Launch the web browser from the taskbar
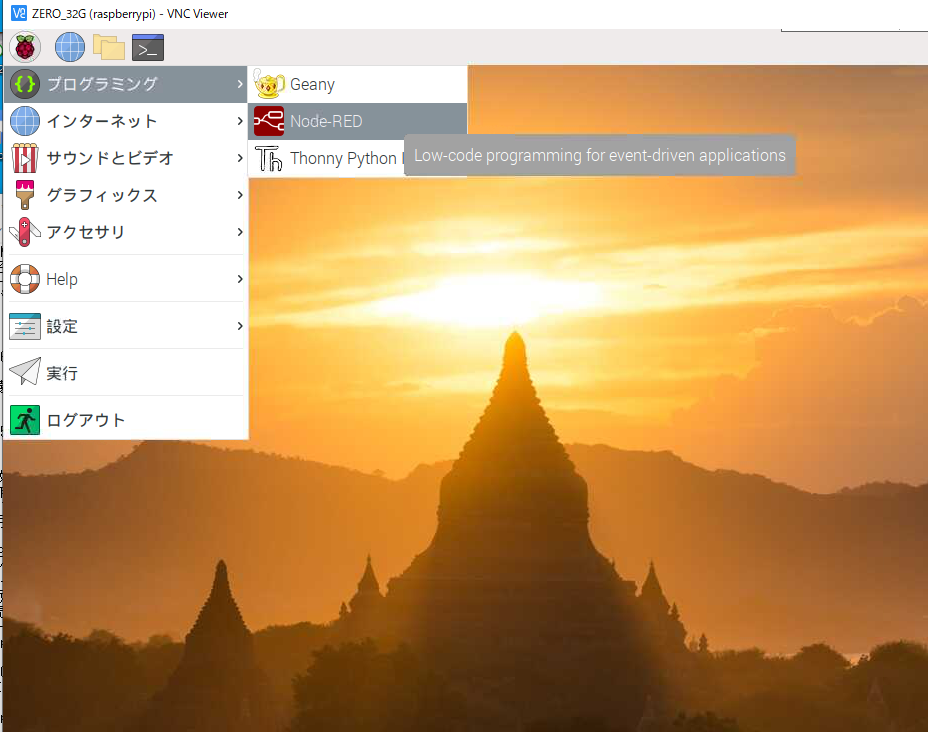This screenshot has width=928, height=732. [x=68, y=47]
